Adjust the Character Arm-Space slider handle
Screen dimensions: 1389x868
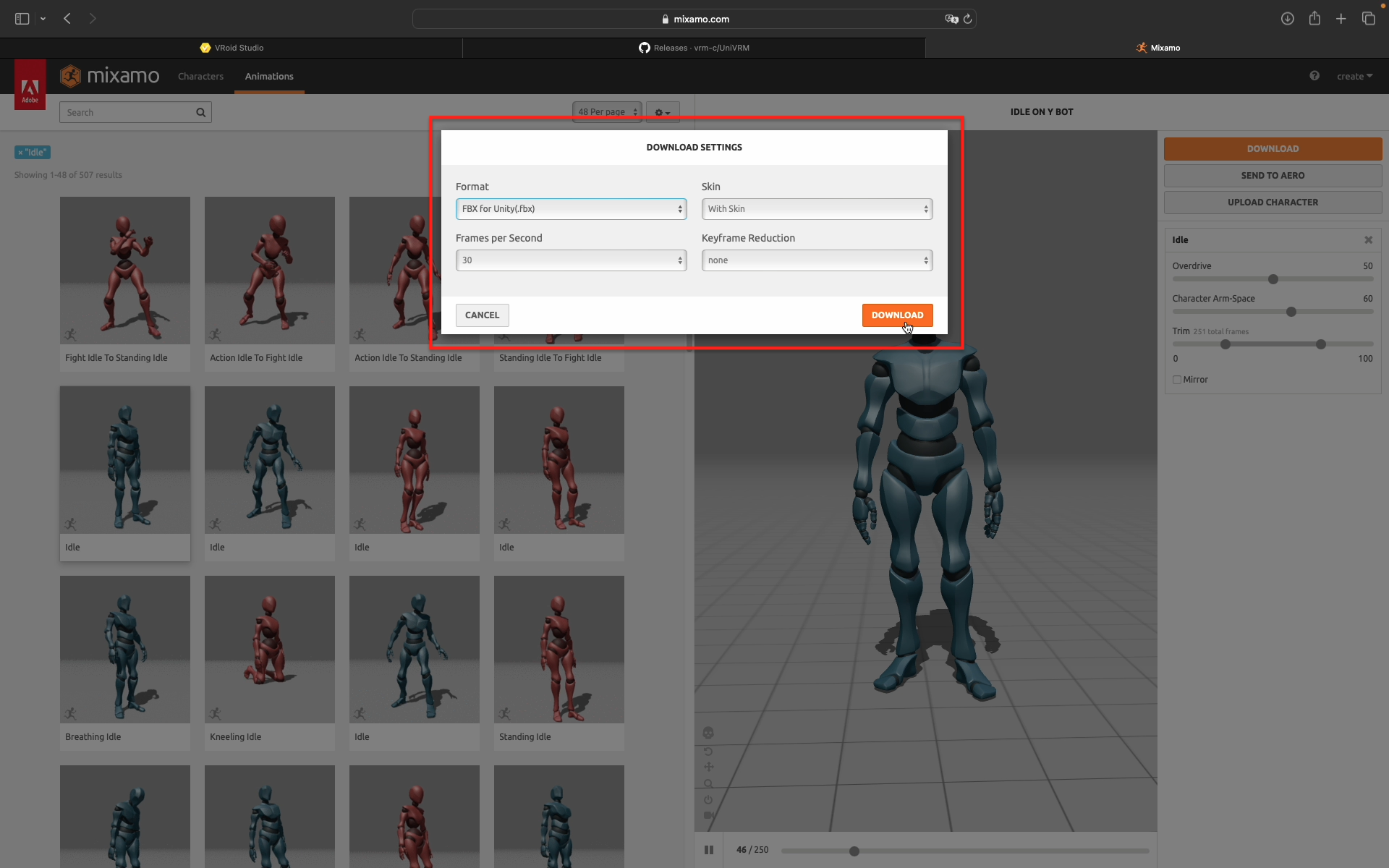1291,312
